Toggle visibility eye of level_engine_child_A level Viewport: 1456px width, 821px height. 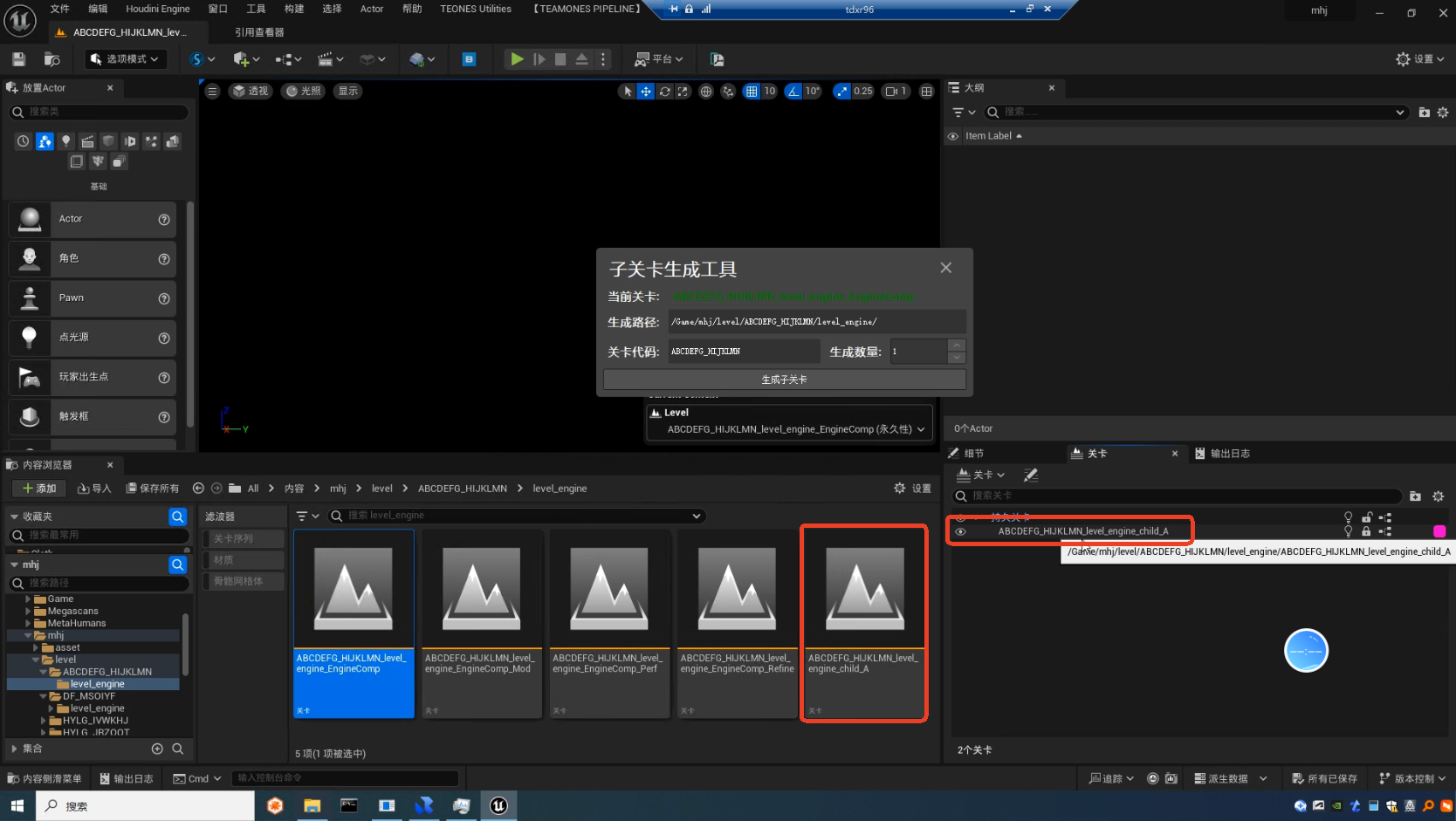(x=960, y=531)
